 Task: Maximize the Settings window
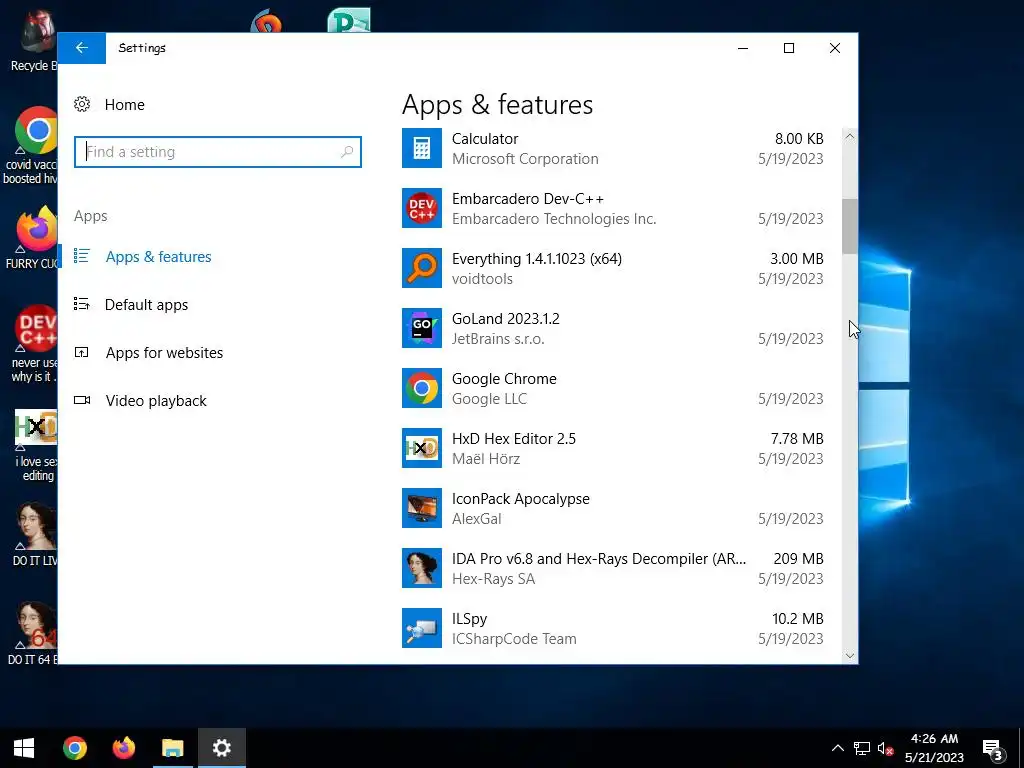point(789,48)
